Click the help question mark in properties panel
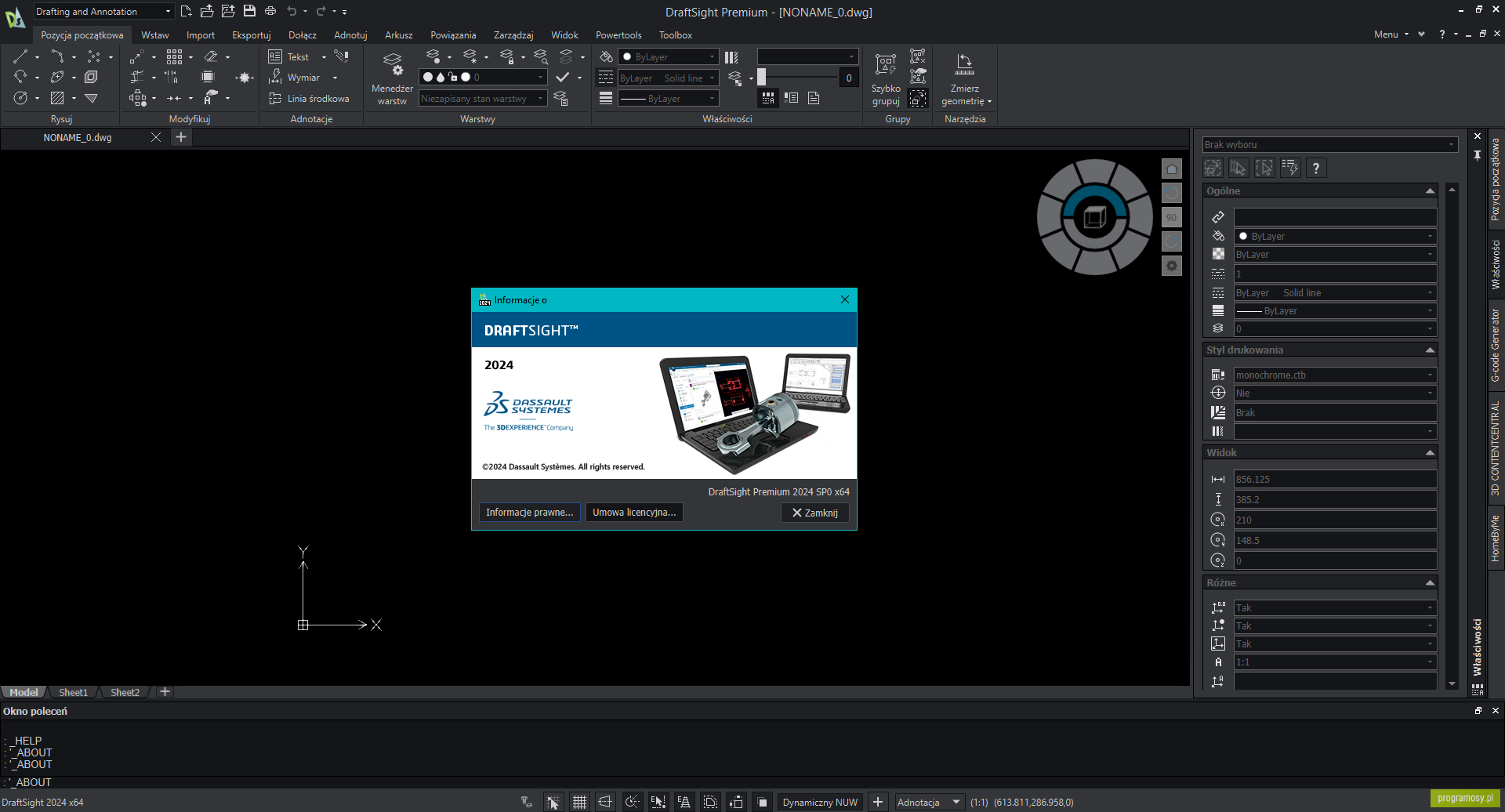Viewport: 1505px width, 812px height. coord(1316,168)
